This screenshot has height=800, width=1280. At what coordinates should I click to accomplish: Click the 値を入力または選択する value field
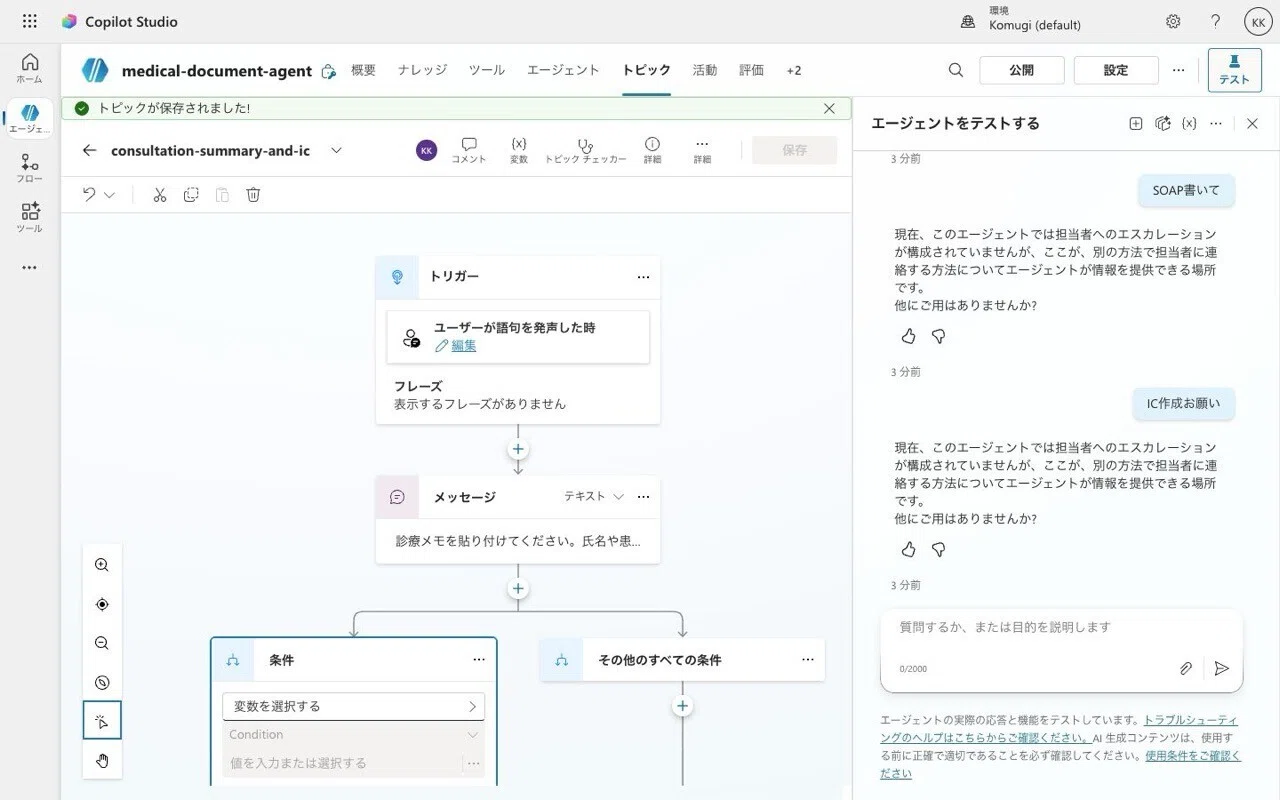tap(343, 763)
